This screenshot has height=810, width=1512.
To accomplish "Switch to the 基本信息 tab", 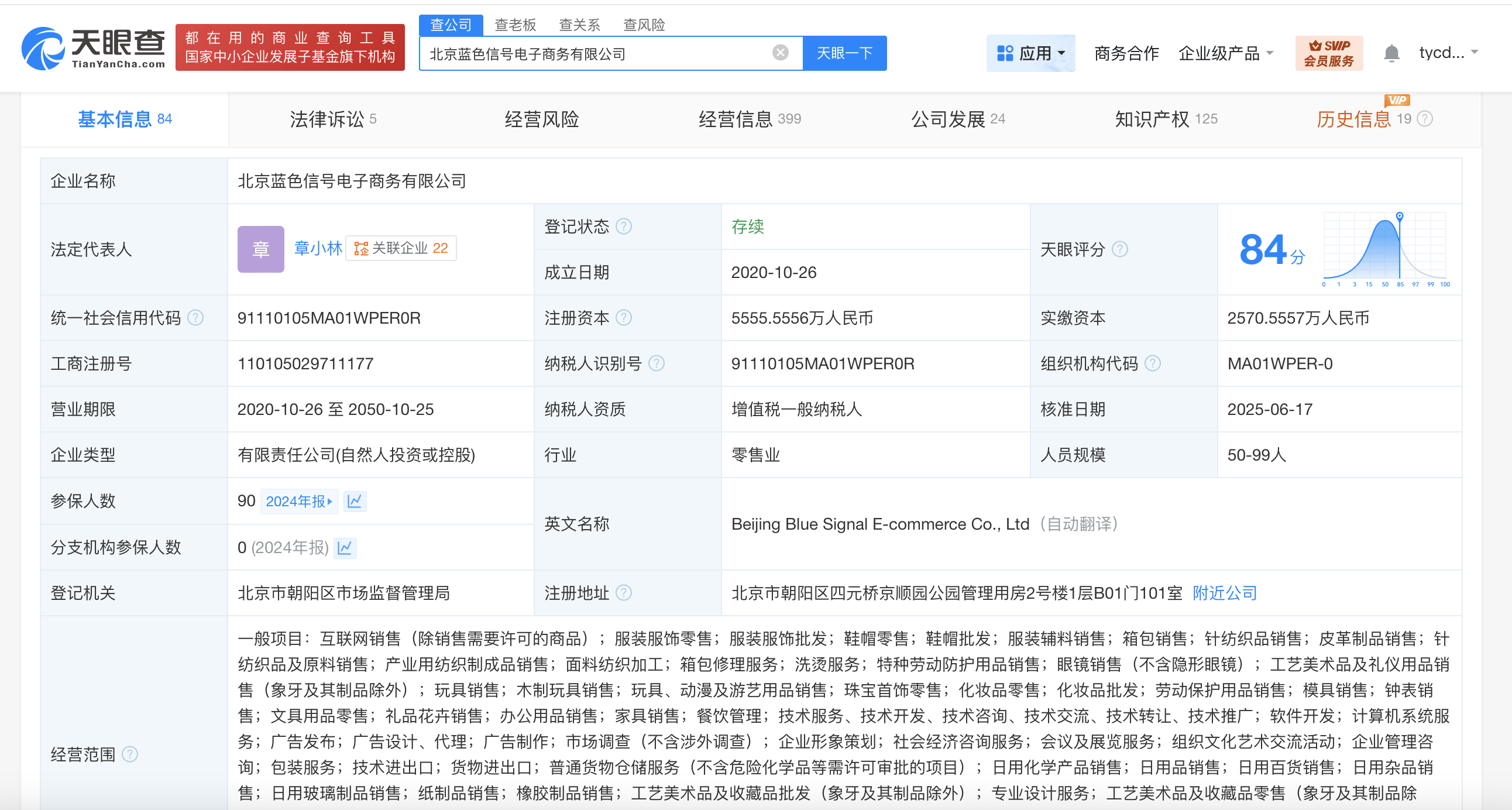I will click(x=125, y=119).
